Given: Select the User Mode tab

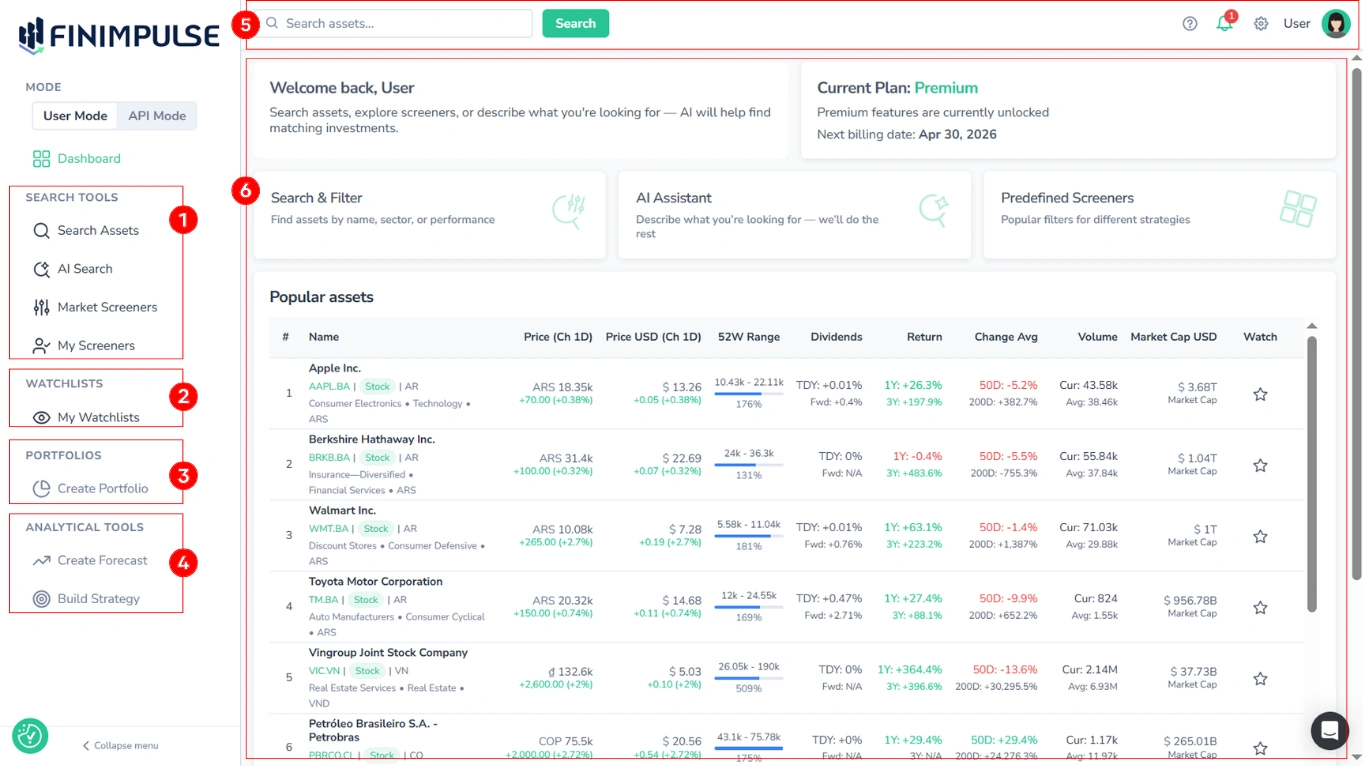Looking at the screenshot, I should point(74,115).
